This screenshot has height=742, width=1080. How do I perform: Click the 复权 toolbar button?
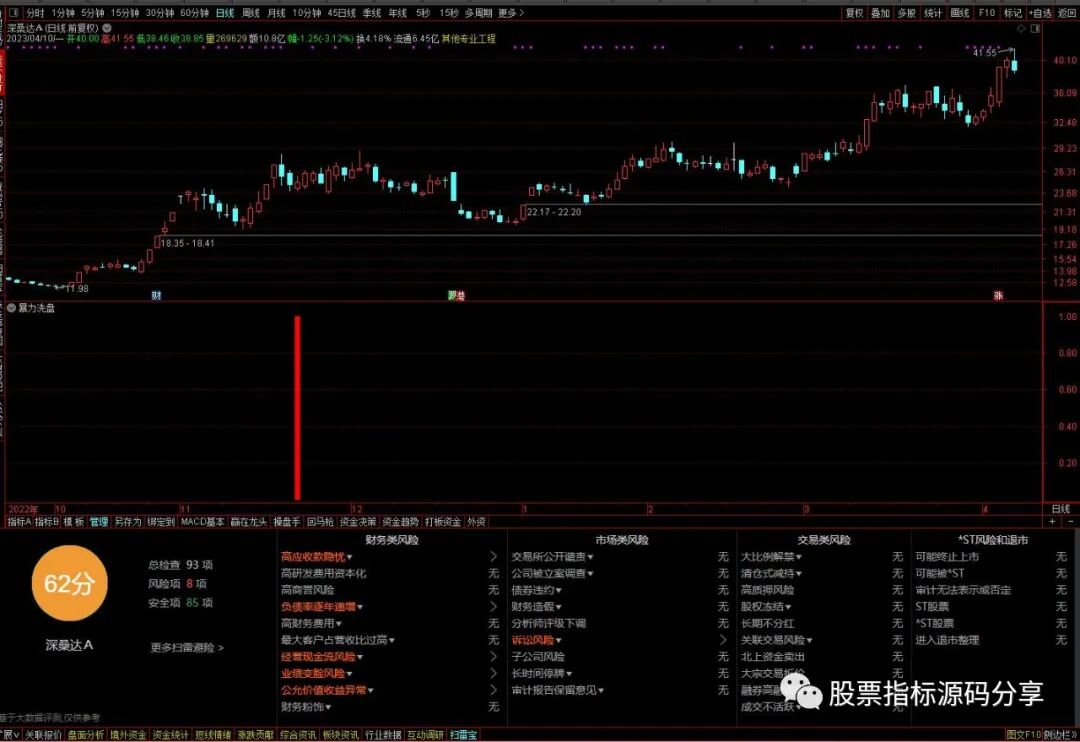click(854, 12)
